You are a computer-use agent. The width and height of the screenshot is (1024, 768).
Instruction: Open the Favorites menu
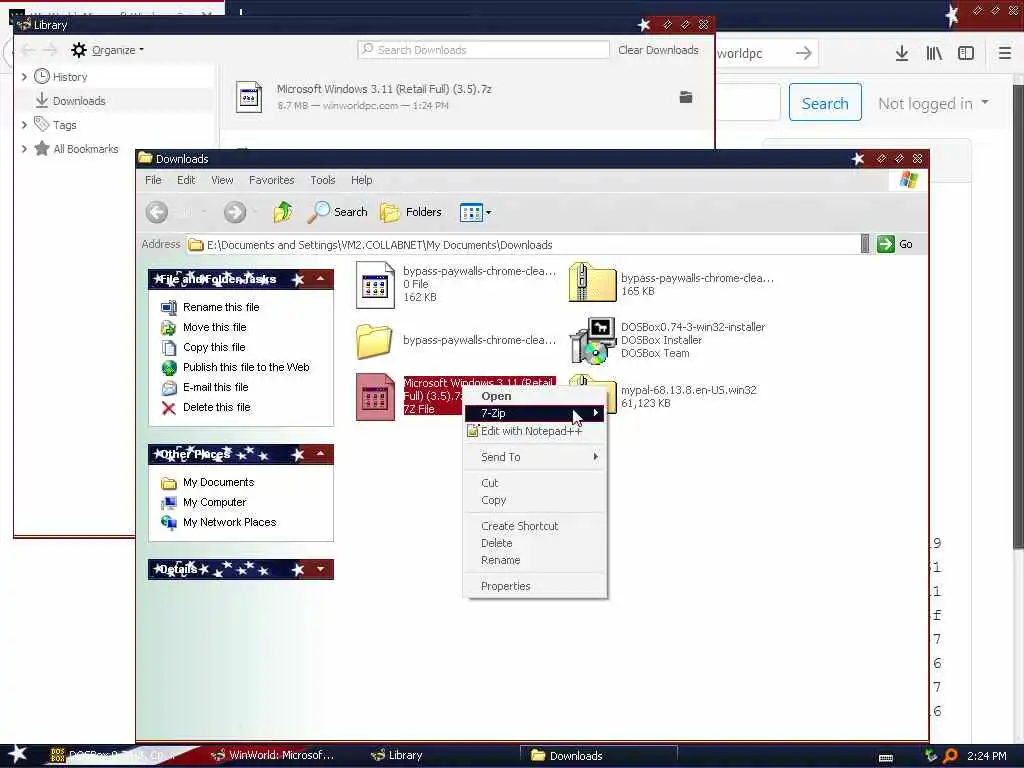point(272,180)
